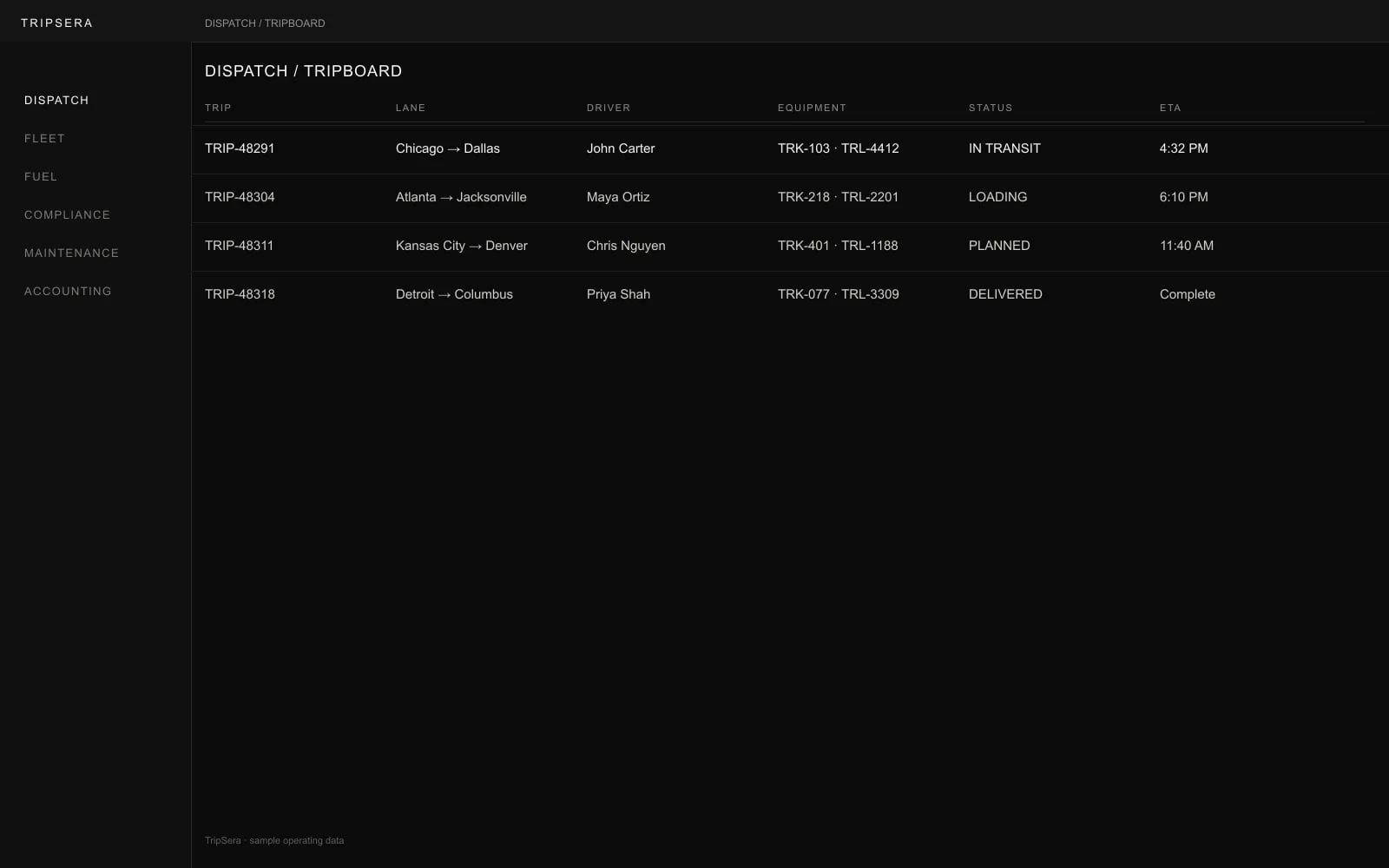The image size is (1389, 868).
Task: Click equipment TRK-218 · TRL-2201
Action: tap(838, 197)
